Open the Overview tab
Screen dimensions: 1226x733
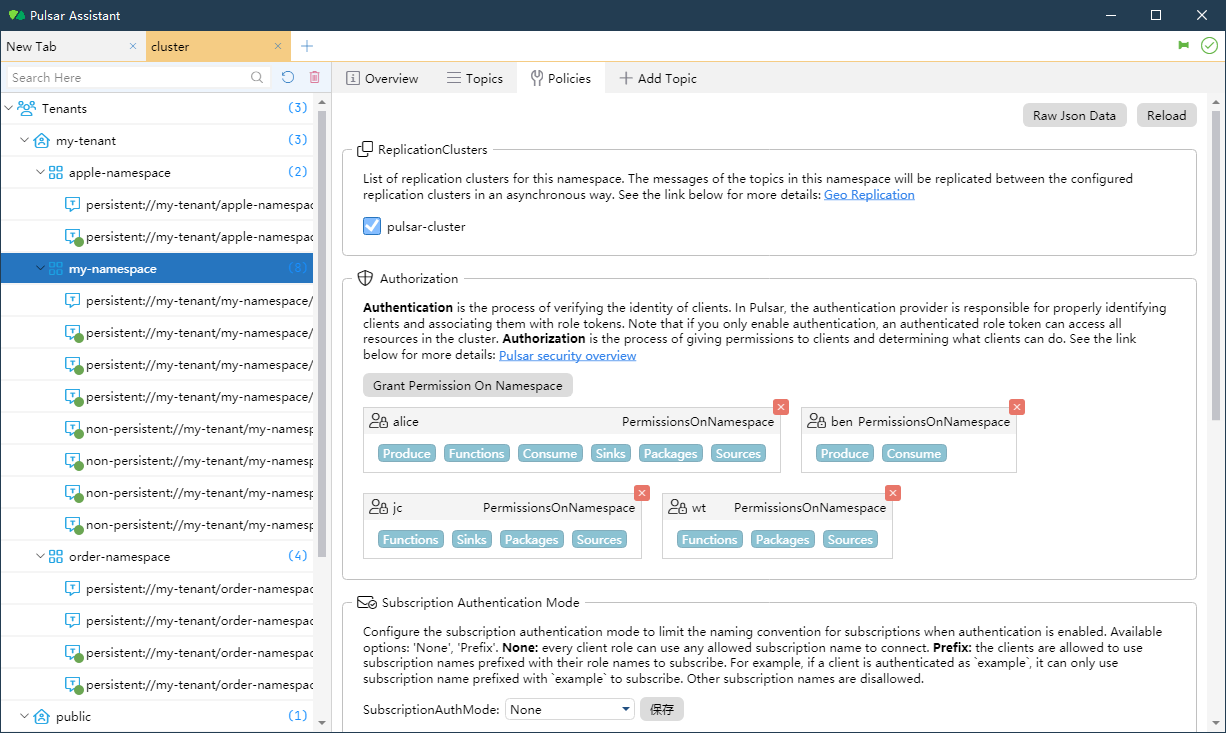pos(381,78)
